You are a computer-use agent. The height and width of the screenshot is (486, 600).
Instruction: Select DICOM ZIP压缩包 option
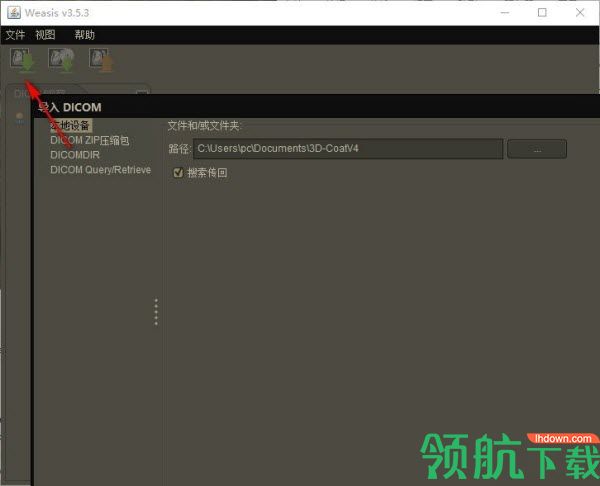[x=90, y=140]
